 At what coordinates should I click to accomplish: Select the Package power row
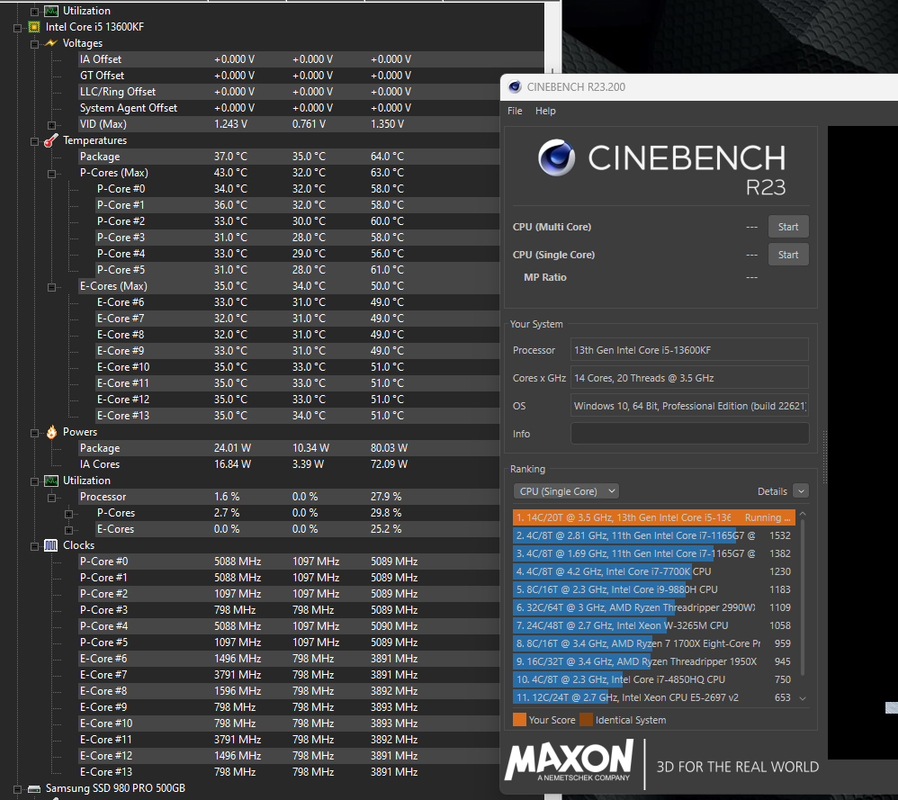pos(289,448)
